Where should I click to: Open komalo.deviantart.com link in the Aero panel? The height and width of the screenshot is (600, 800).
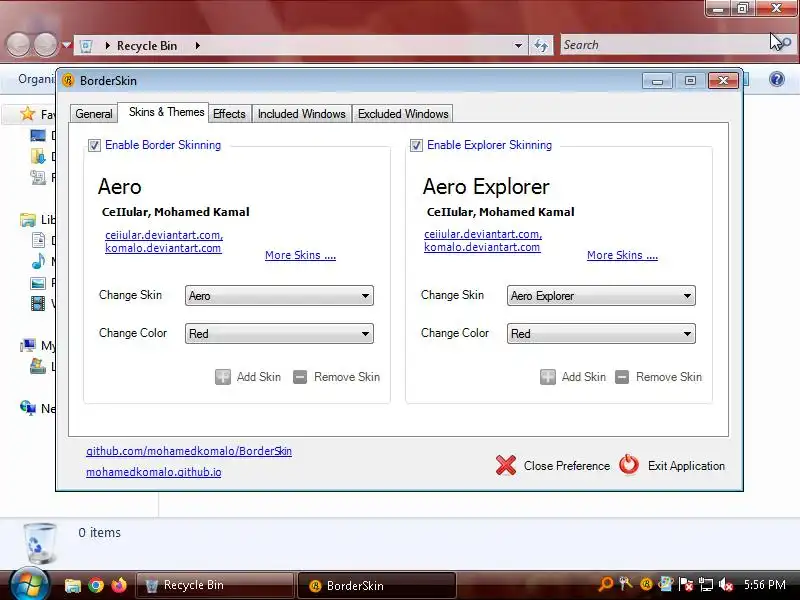[163, 248]
